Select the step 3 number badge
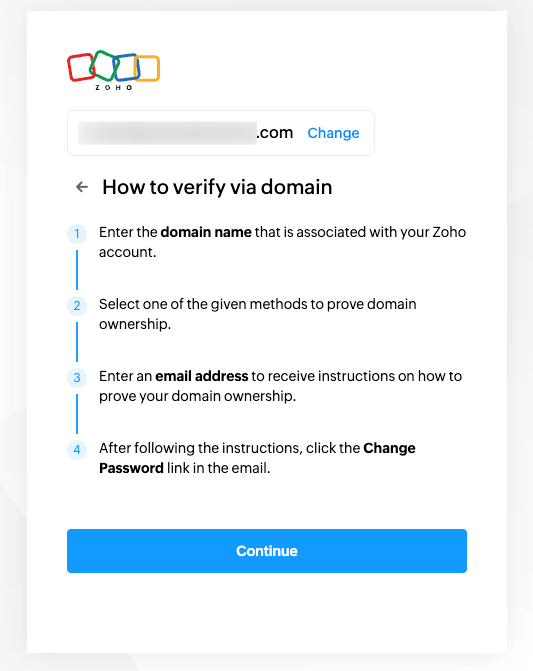 77,377
